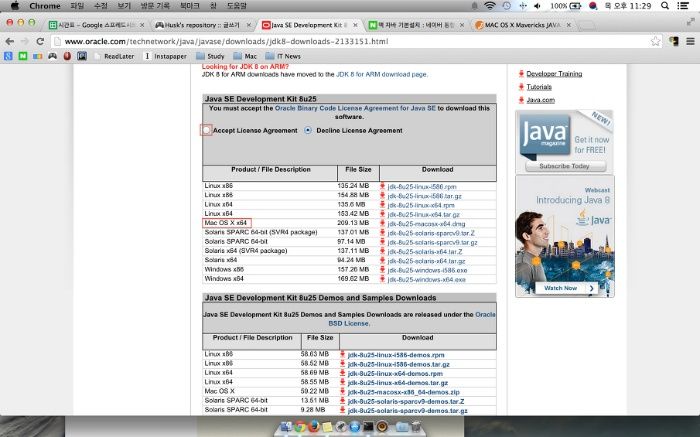Switch to the Naver search tab
The width and height of the screenshot is (700, 437).
point(416,25)
